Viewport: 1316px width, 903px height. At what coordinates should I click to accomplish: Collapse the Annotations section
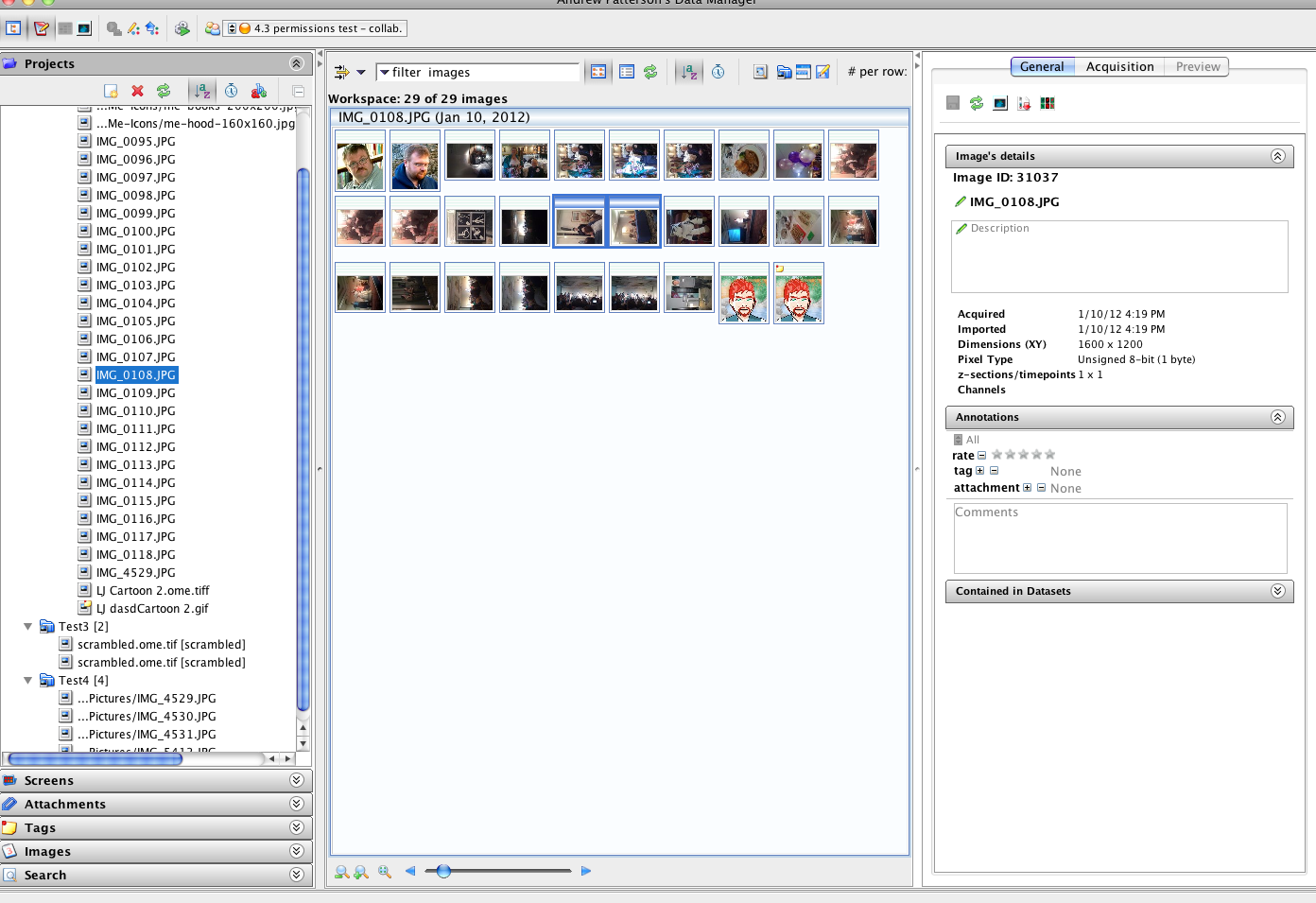pos(1277,417)
